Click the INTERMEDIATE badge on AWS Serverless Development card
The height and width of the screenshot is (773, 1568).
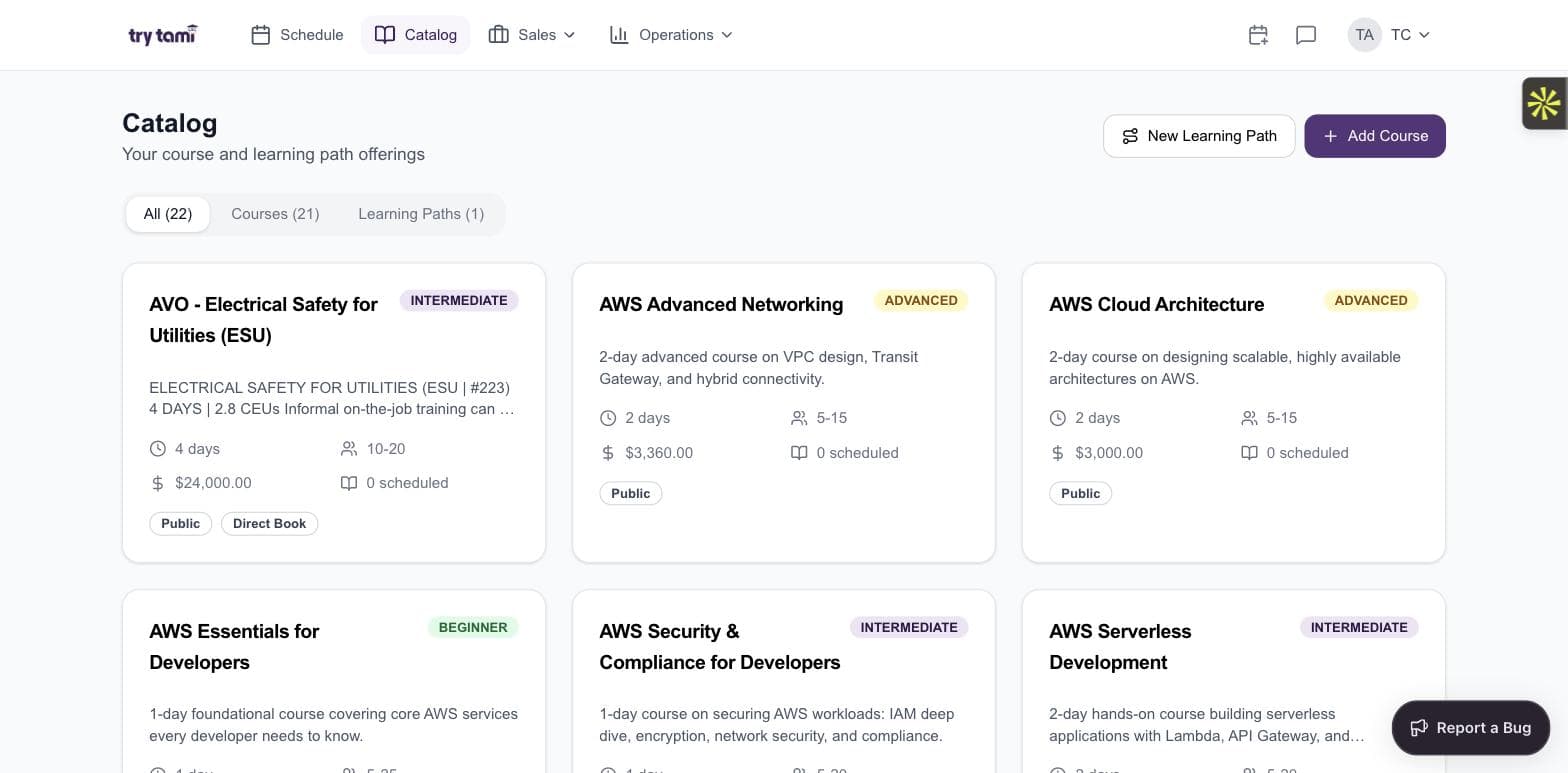[1359, 628]
